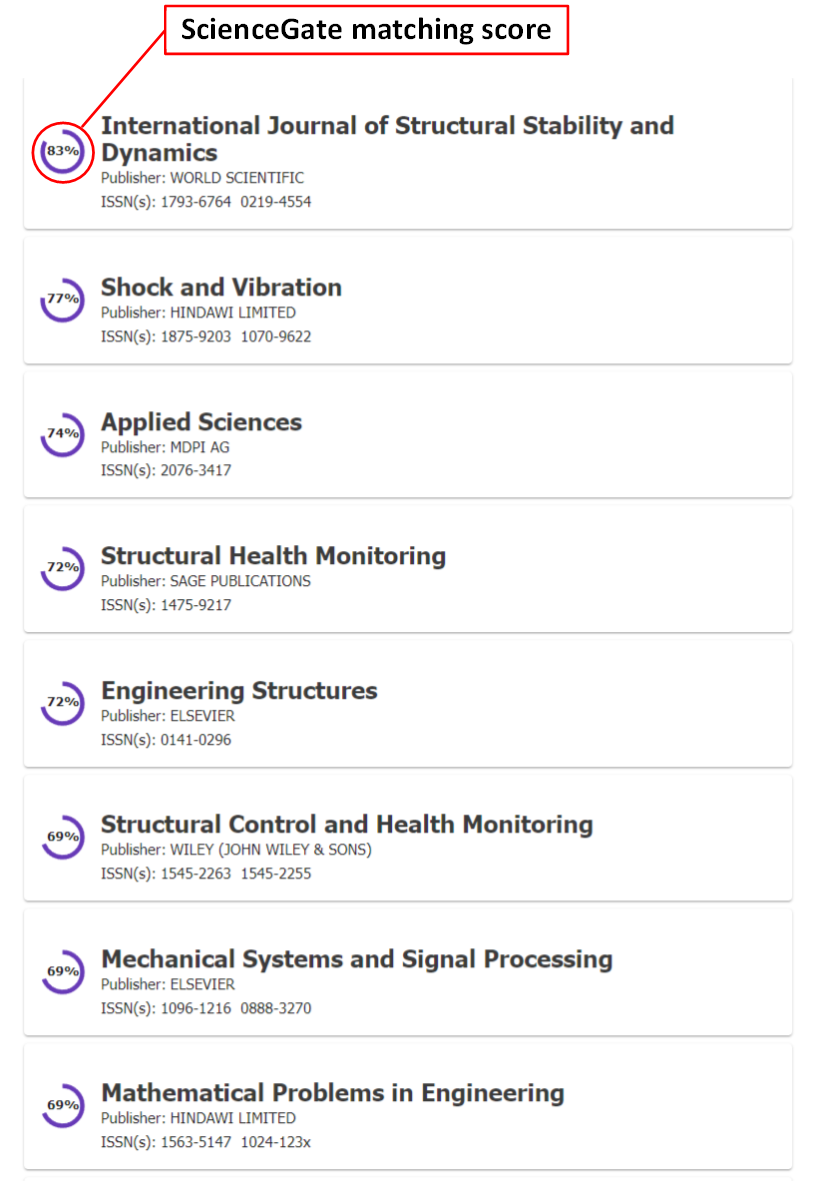The width and height of the screenshot is (813, 1182).
Task: Select the Structural Health Monitoring title
Action: tap(273, 556)
